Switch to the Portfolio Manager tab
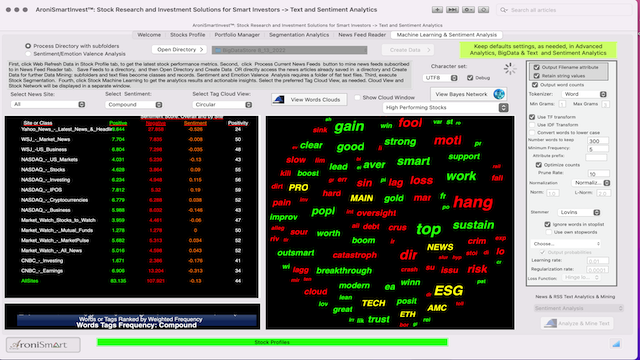This screenshot has height=360, width=640. [237, 35]
